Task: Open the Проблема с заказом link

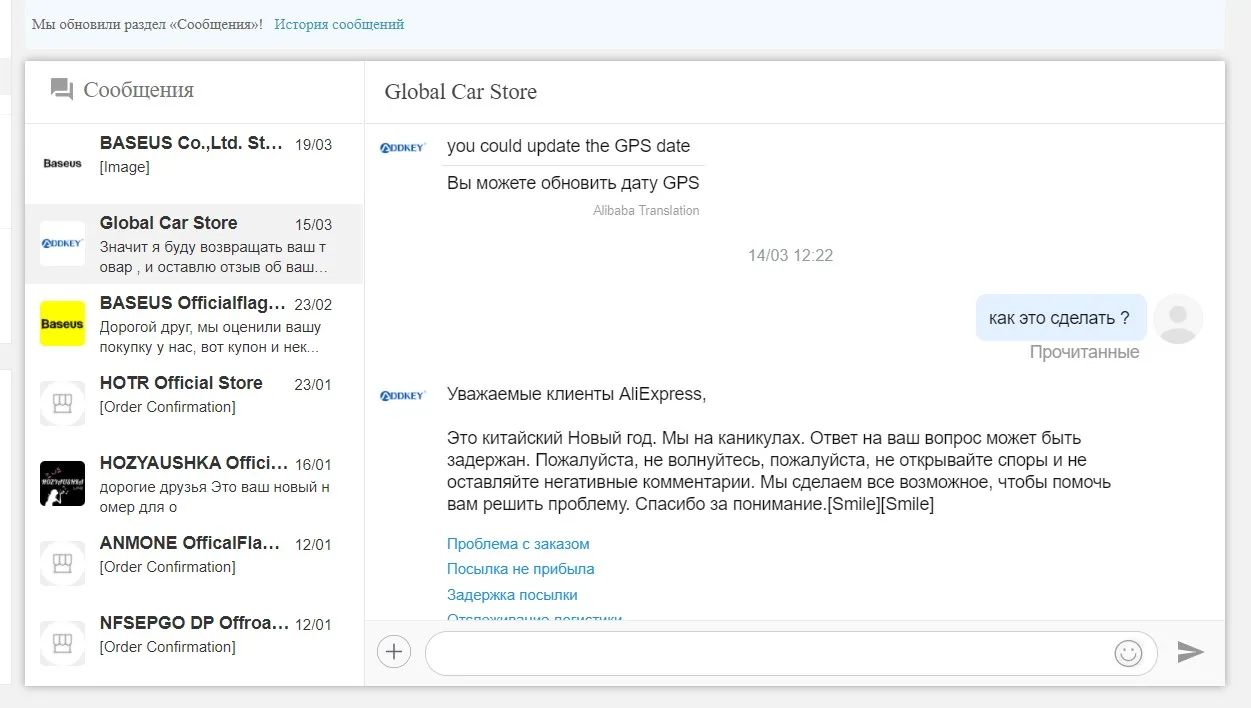Action: (518, 544)
